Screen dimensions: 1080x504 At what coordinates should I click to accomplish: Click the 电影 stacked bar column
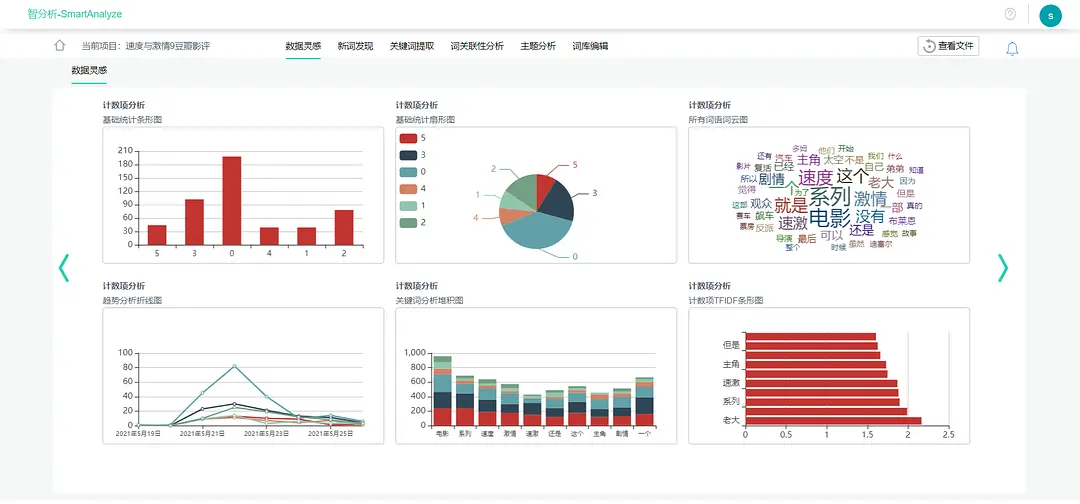pos(442,390)
